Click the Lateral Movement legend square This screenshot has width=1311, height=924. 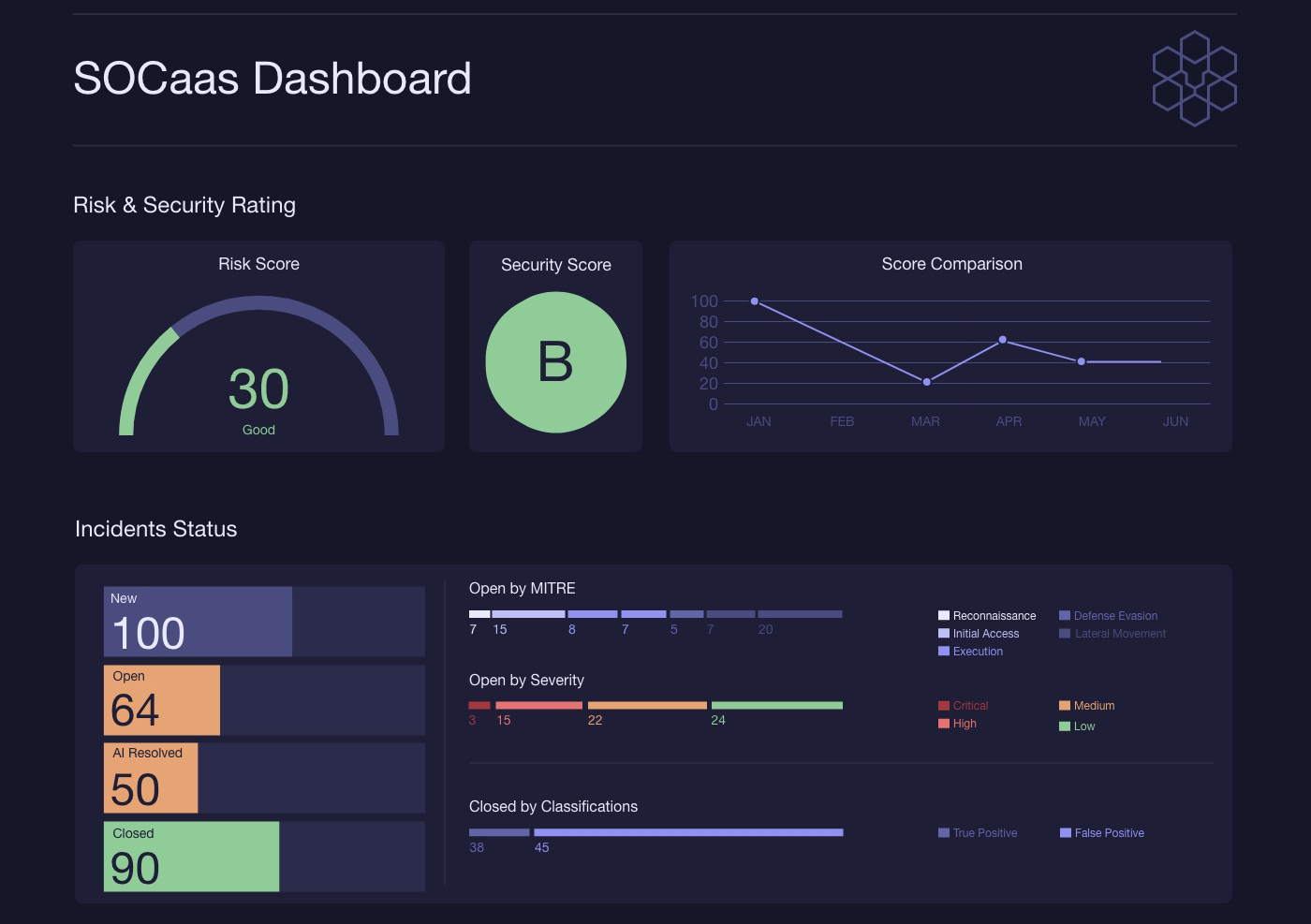[1065, 634]
